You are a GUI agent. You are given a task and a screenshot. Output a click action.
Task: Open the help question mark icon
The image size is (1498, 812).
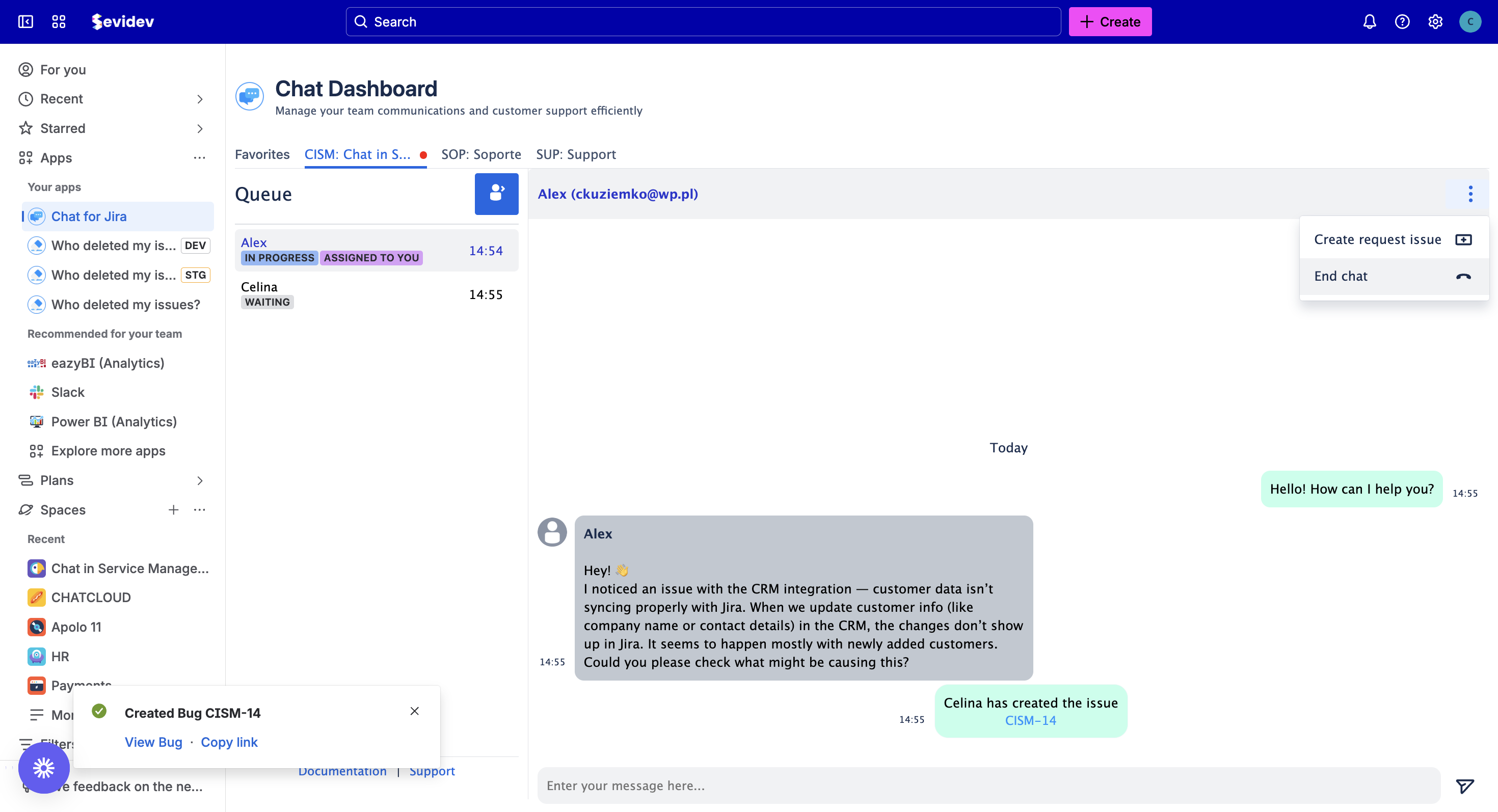click(x=1402, y=22)
